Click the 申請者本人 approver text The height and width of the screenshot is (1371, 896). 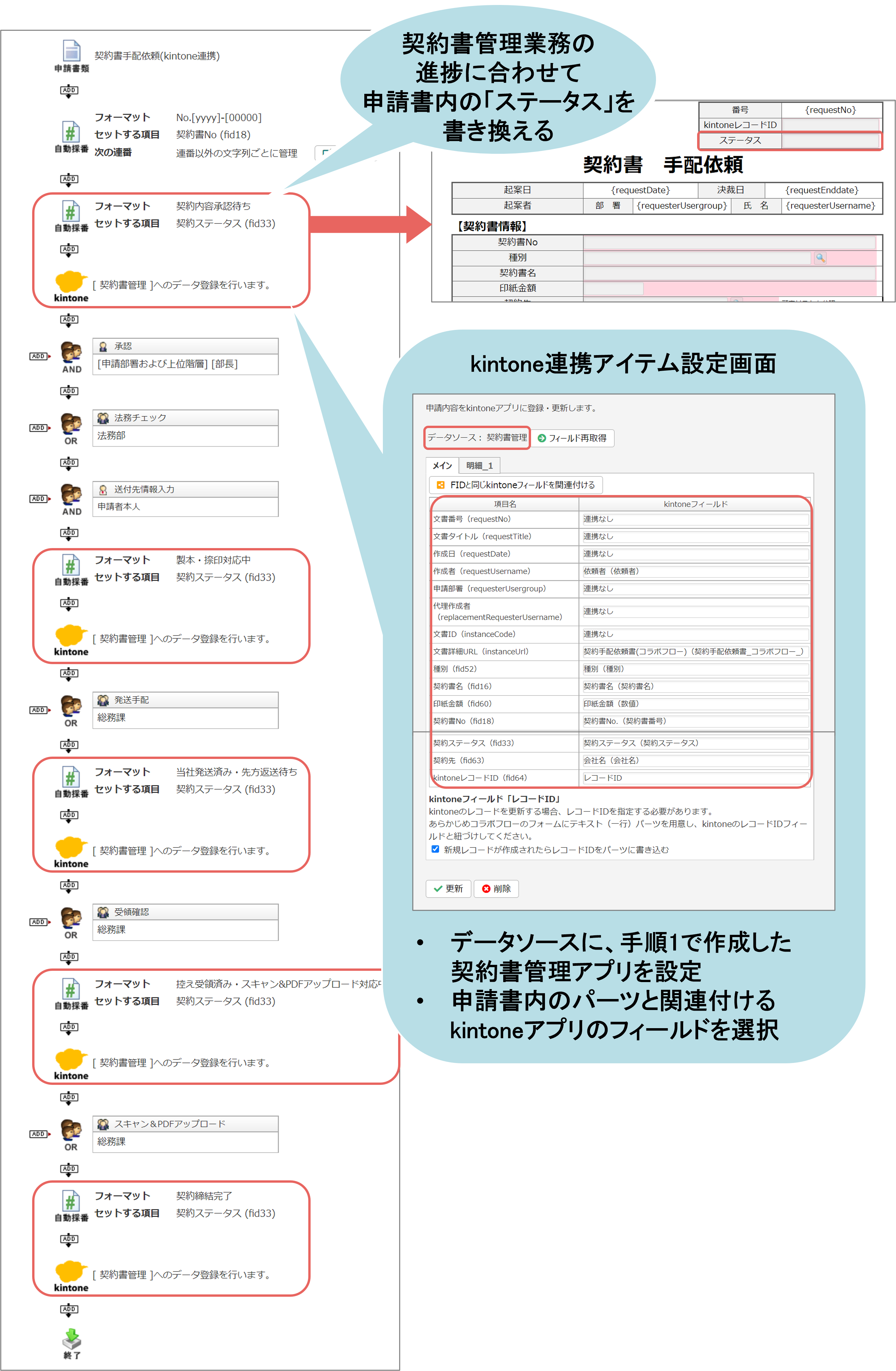point(119,506)
